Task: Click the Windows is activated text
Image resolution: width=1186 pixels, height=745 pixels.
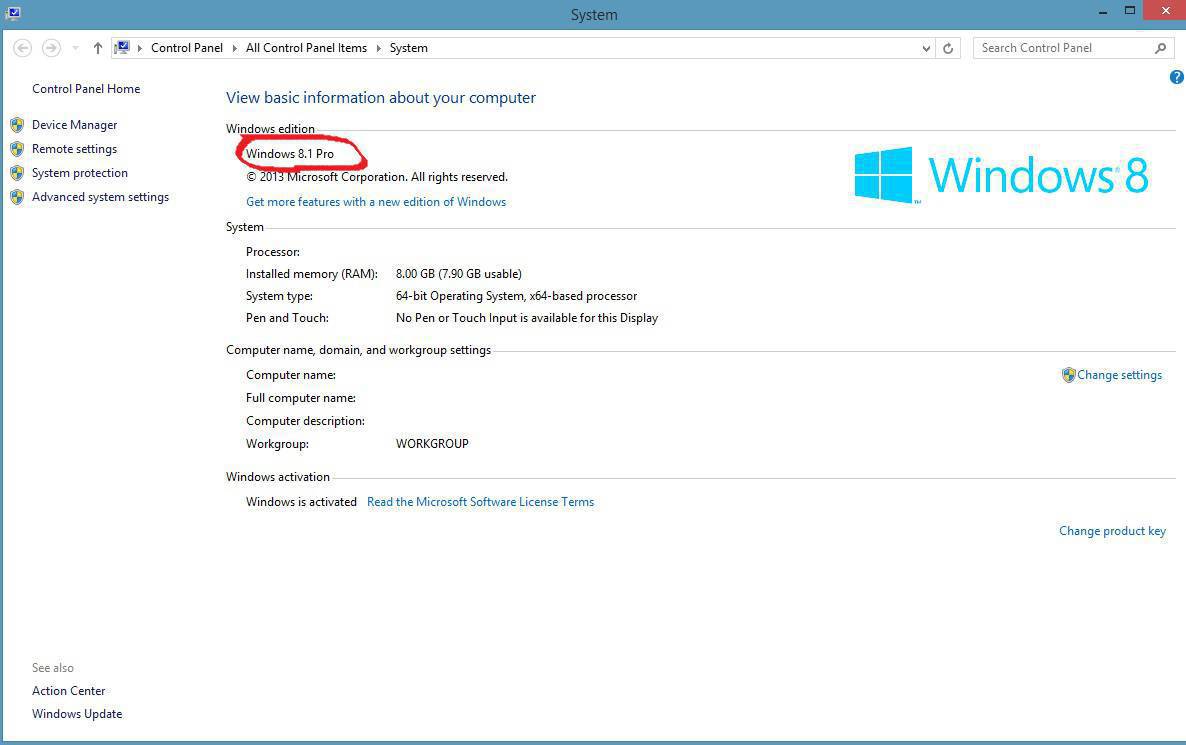Action: click(301, 502)
